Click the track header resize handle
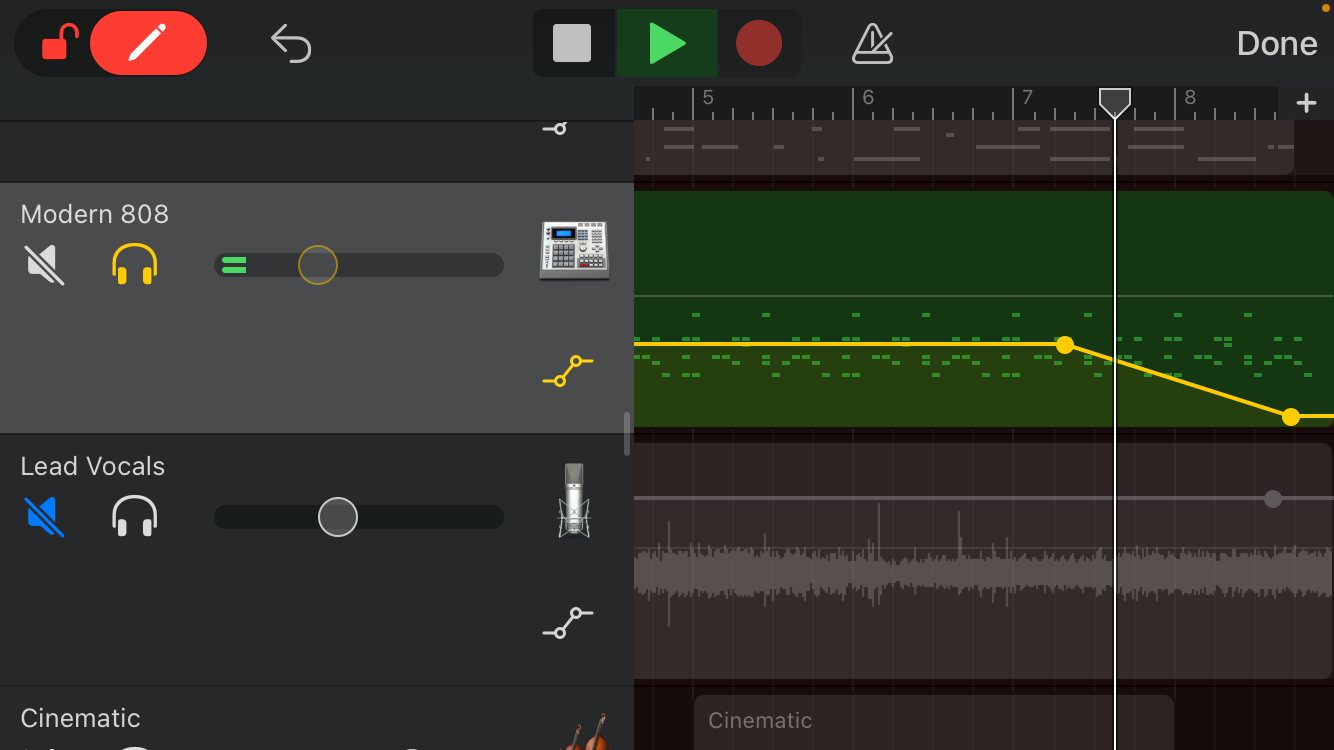 click(x=627, y=434)
